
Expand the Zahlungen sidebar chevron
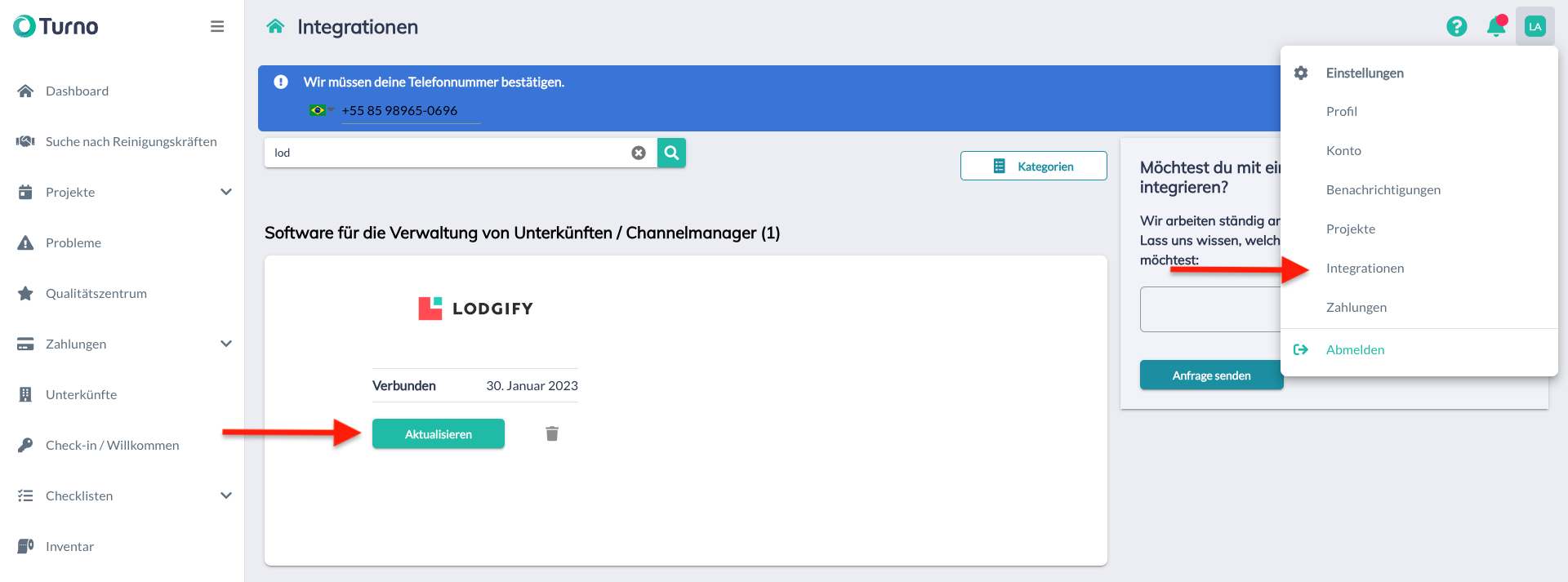pyautogui.click(x=226, y=344)
